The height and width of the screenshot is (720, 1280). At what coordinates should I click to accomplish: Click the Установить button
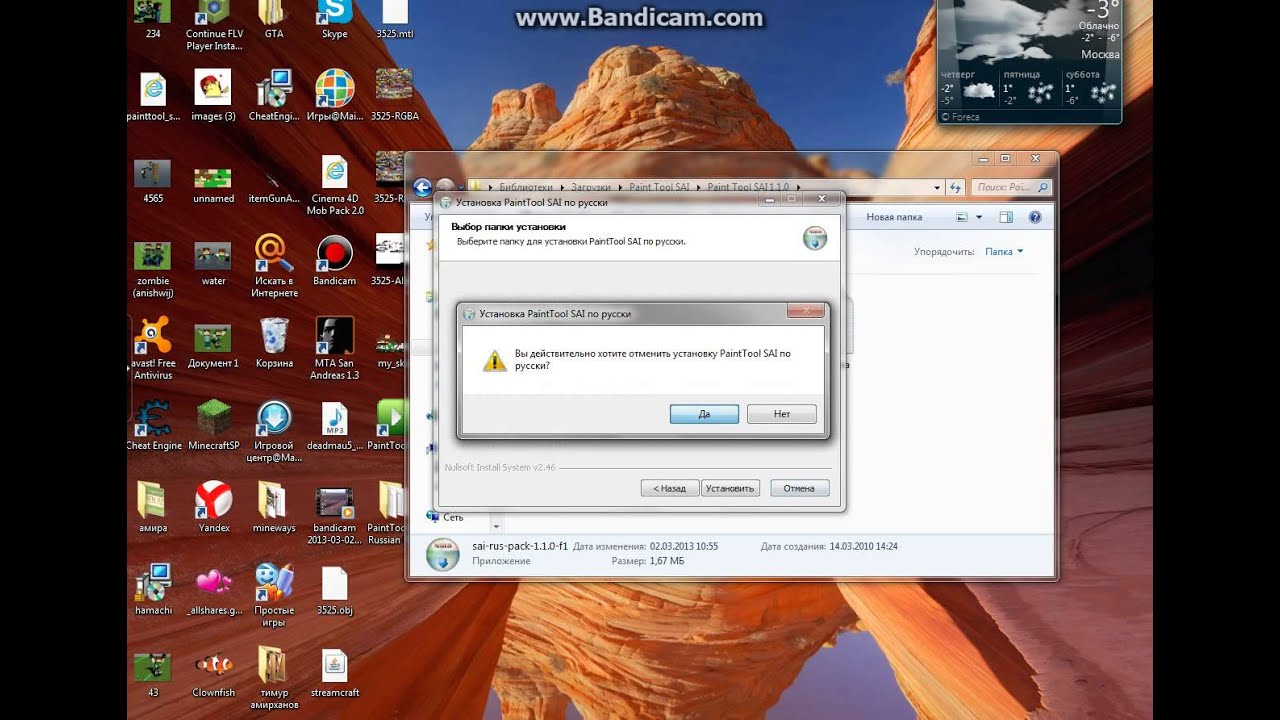point(730,488)
